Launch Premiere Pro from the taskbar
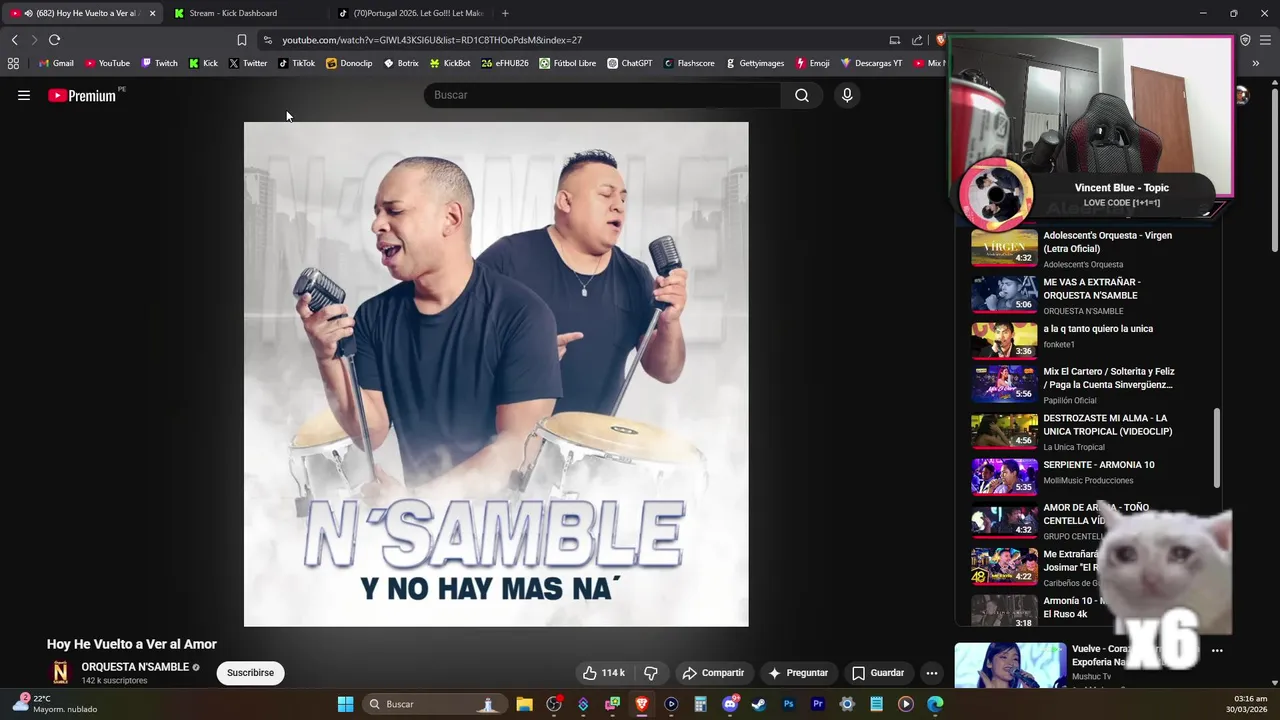Image resolution: width=1280 pixels, height=720 pixels. pyautogui.click(x=817, y=704)
